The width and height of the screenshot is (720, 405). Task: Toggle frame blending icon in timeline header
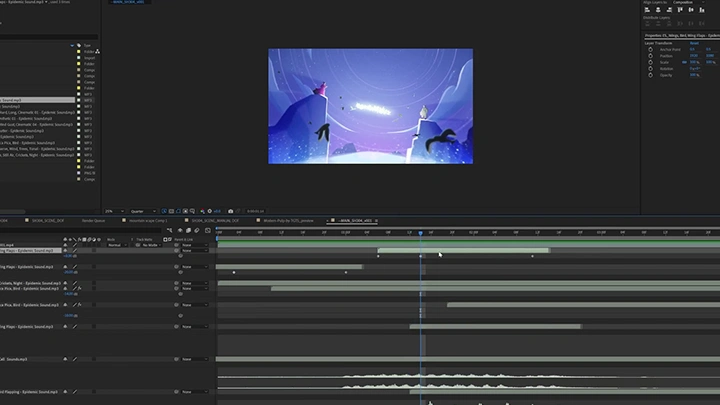[188, 231]
